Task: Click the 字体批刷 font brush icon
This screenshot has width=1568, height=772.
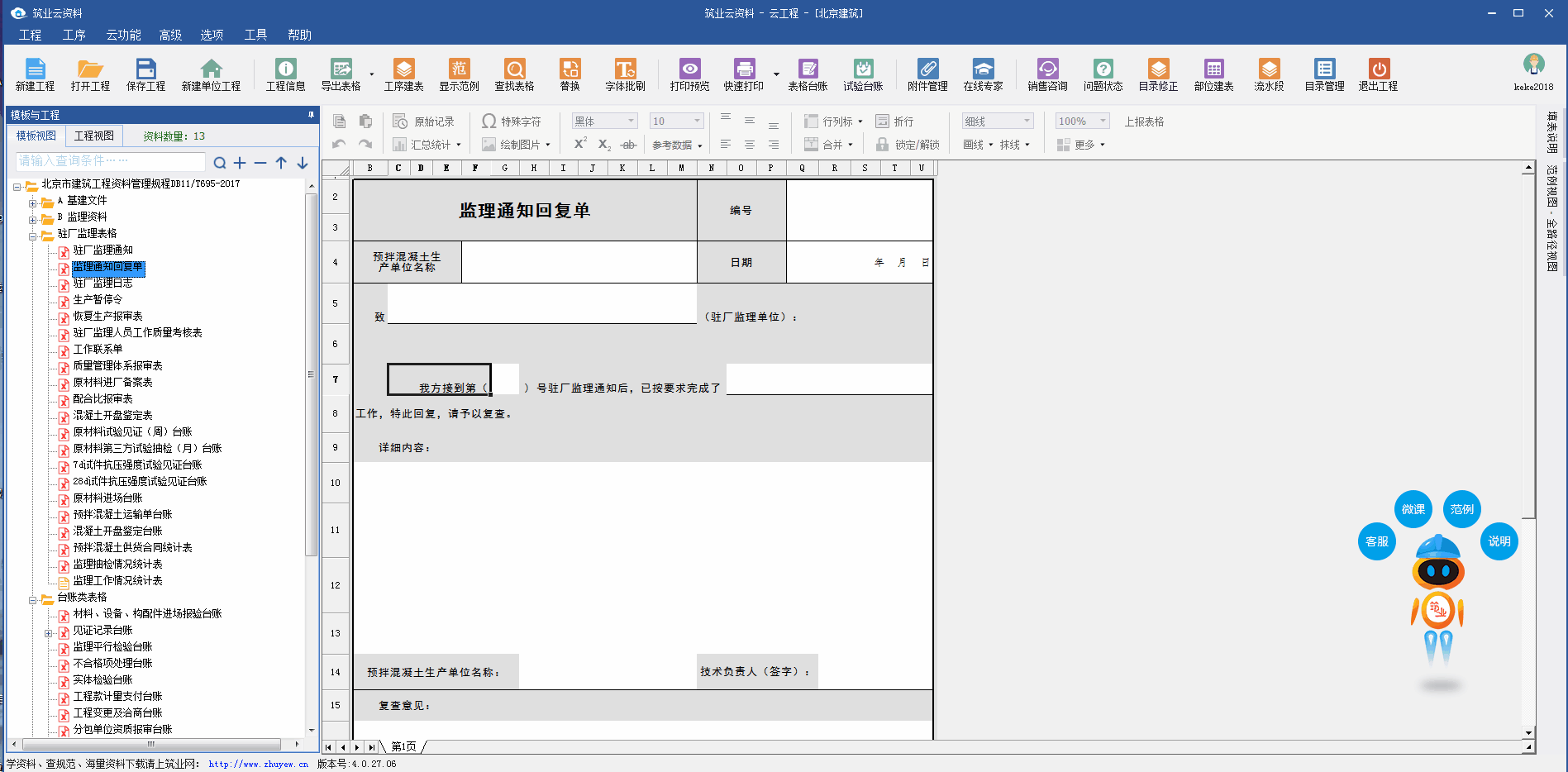Action: coord(624,74)
